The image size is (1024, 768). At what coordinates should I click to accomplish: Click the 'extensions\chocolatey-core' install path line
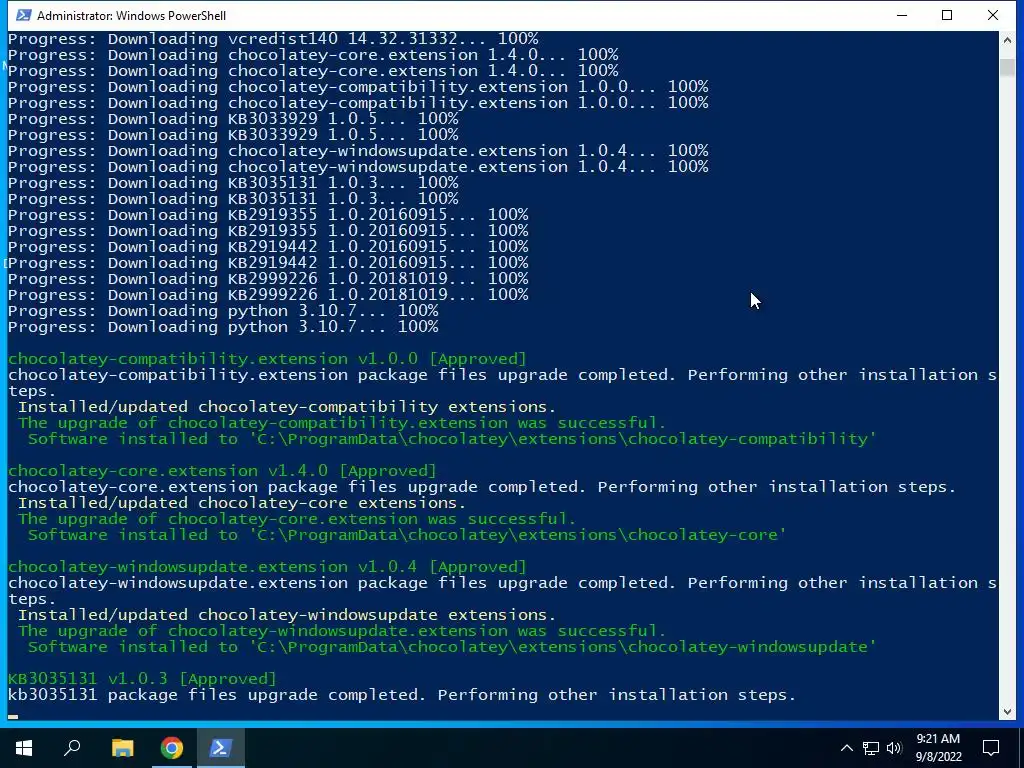point(407,535)
